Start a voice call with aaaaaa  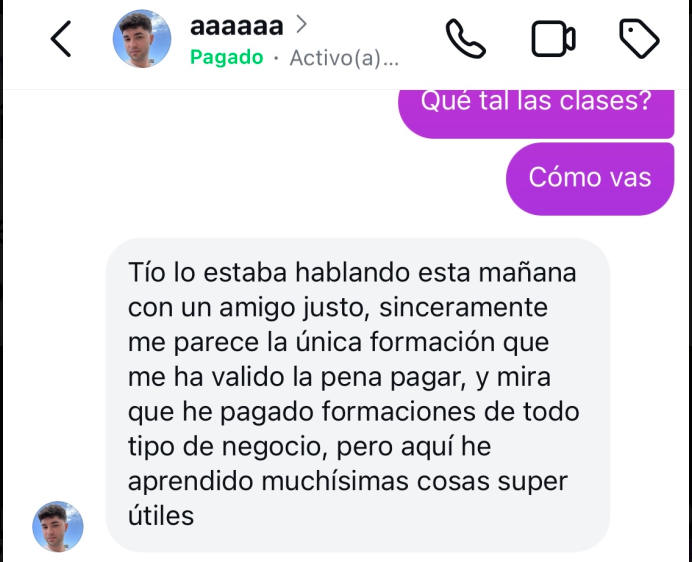pos(466,39)
